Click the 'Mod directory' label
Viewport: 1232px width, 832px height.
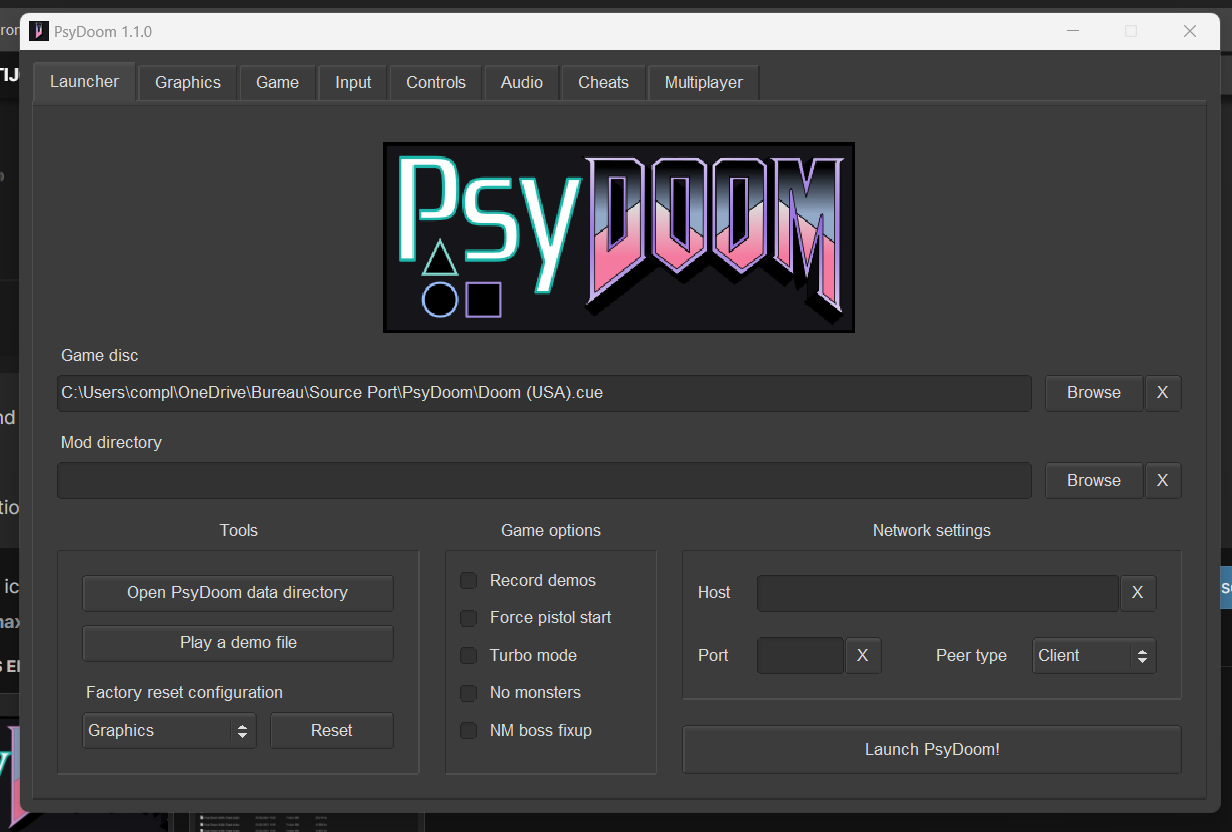[x=111, y=442]
